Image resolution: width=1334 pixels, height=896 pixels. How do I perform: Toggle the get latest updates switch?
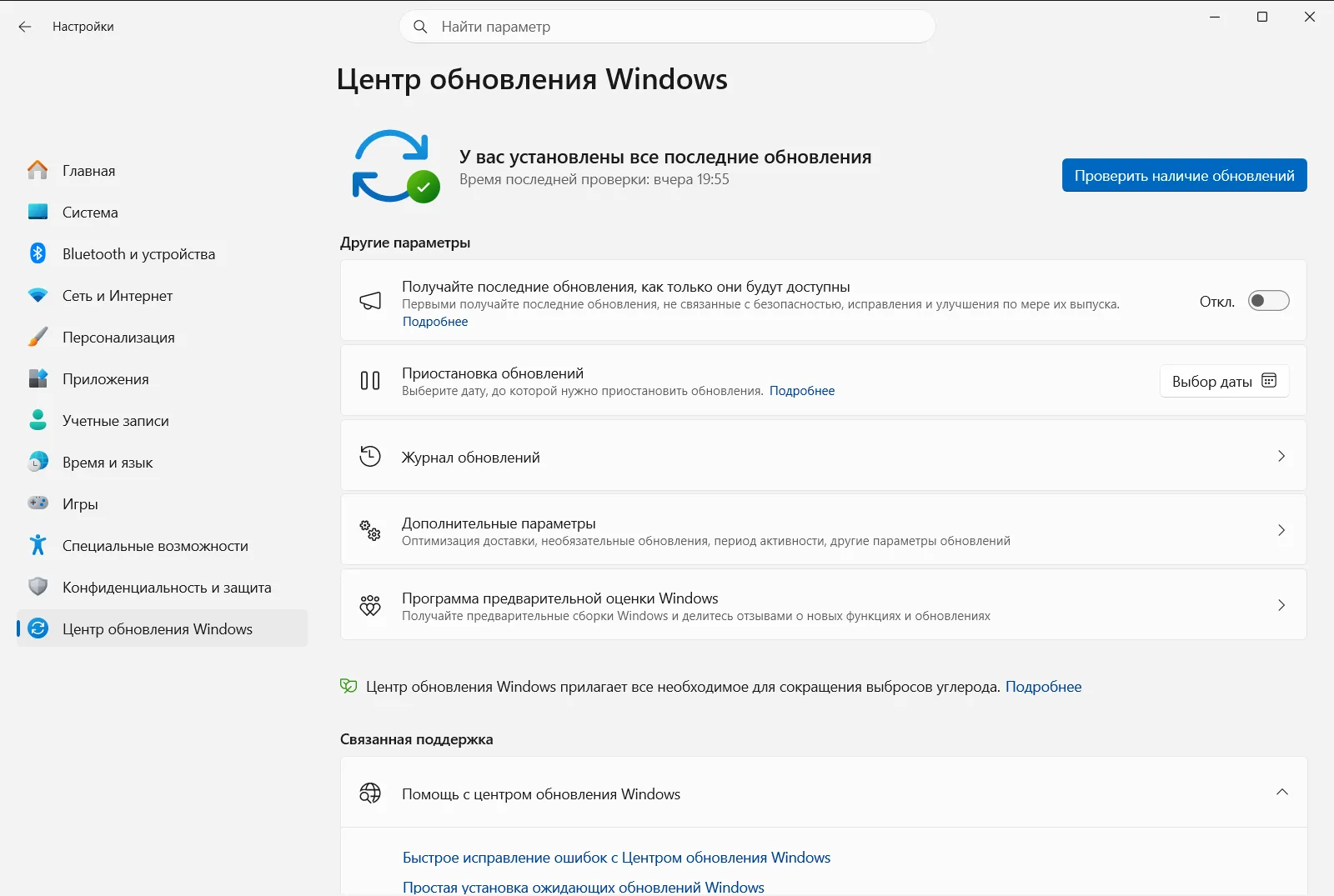(1268, 301)
